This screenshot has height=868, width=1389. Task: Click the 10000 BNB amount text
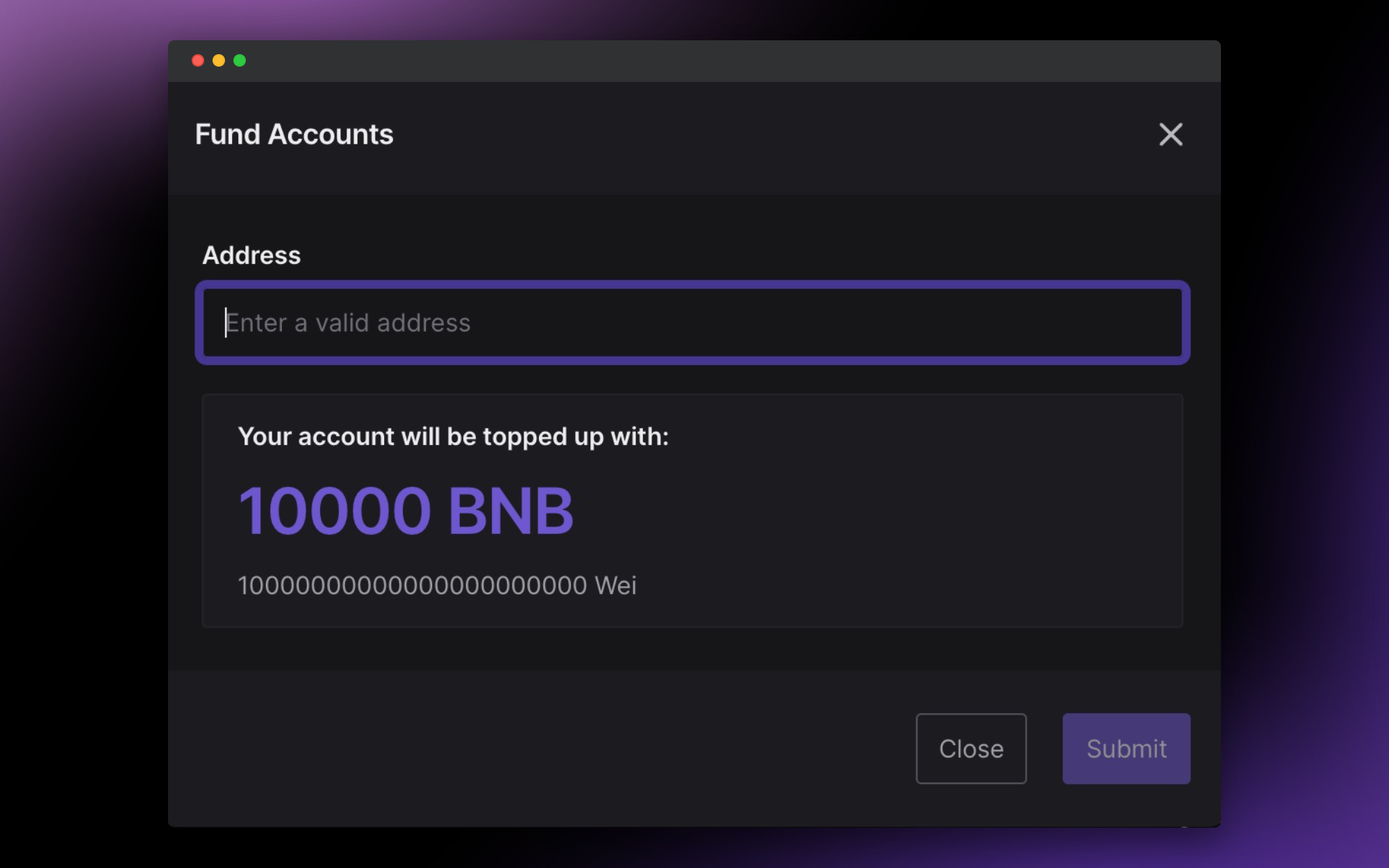406,510
